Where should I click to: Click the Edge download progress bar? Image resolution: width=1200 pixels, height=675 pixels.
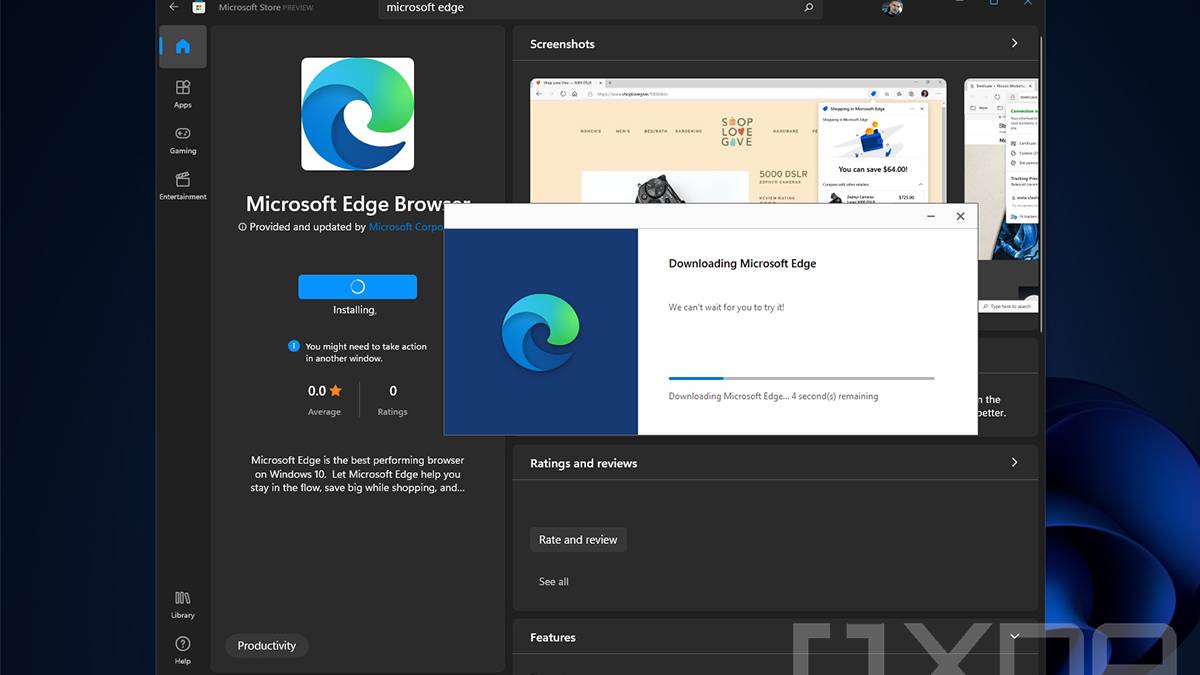click(800, 379)
